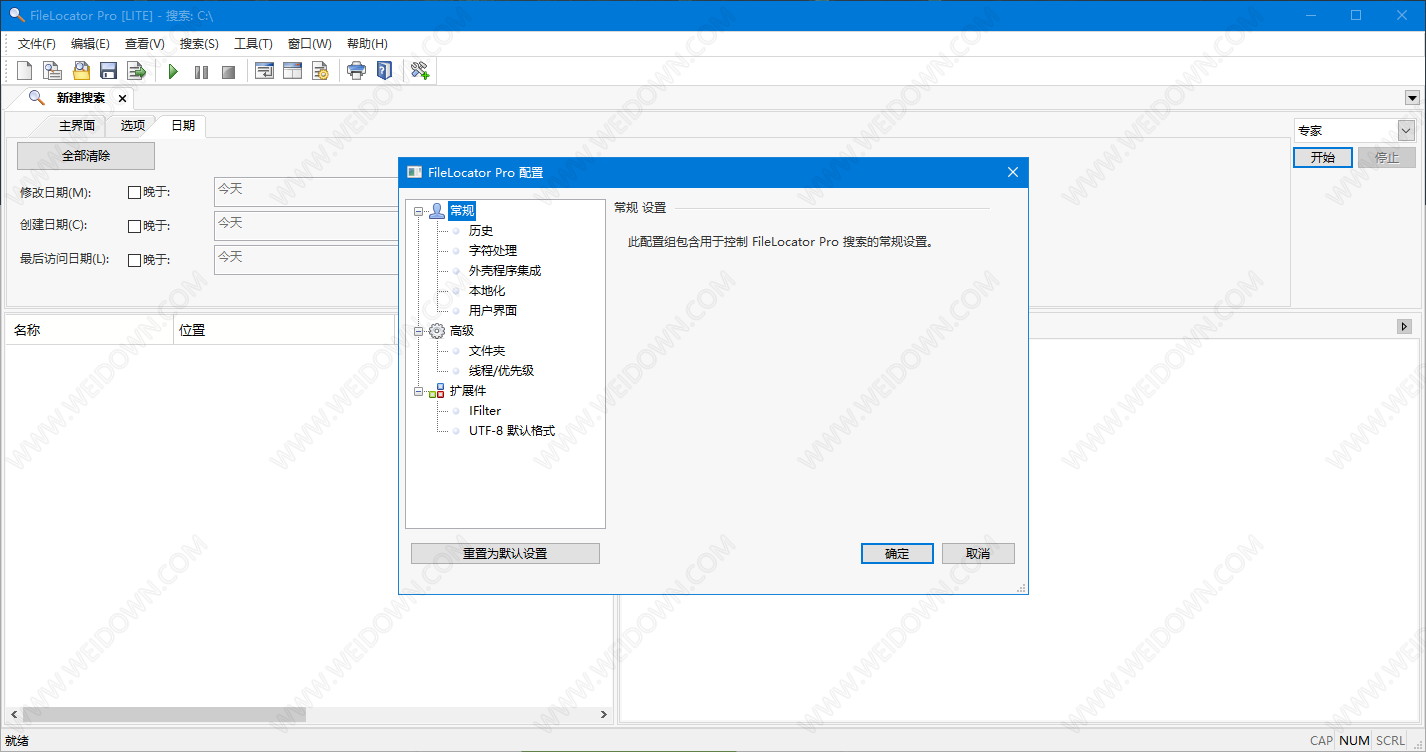Enable 晚于 for 创建日期(C)
The image size is (1426, 752).
[x=134, y=226]
